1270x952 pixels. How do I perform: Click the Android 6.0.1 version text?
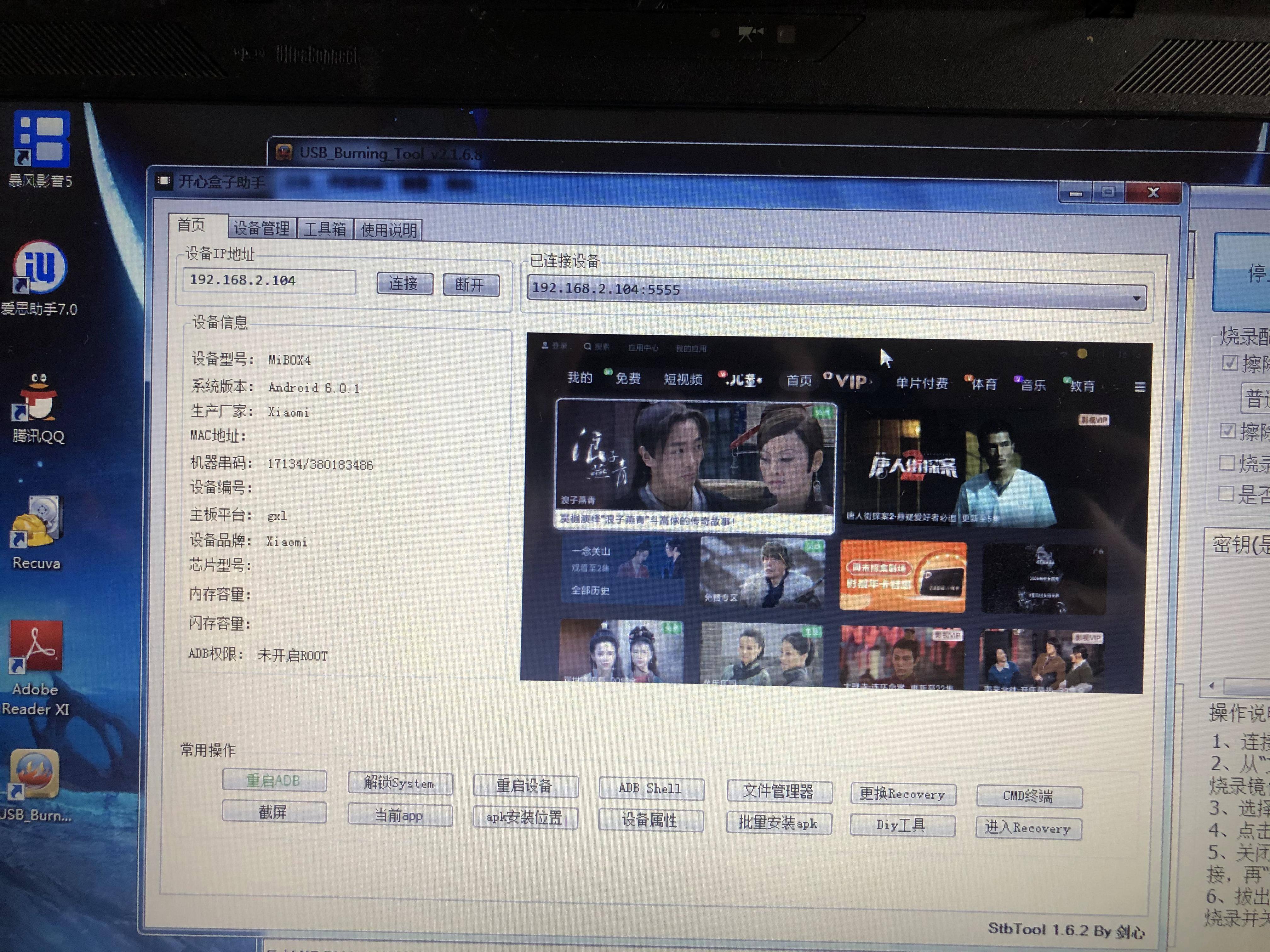point(315,388)
